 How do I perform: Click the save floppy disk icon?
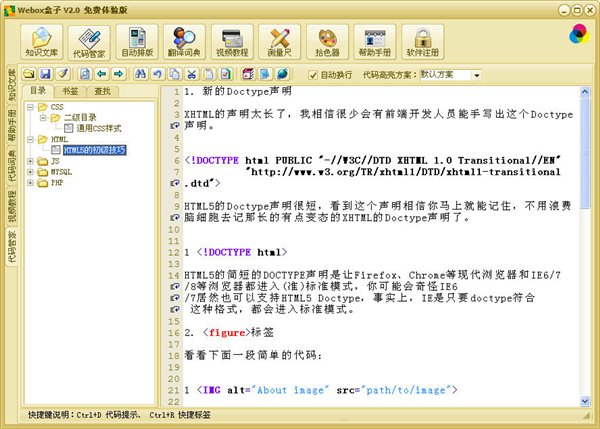tap(46, 74)
